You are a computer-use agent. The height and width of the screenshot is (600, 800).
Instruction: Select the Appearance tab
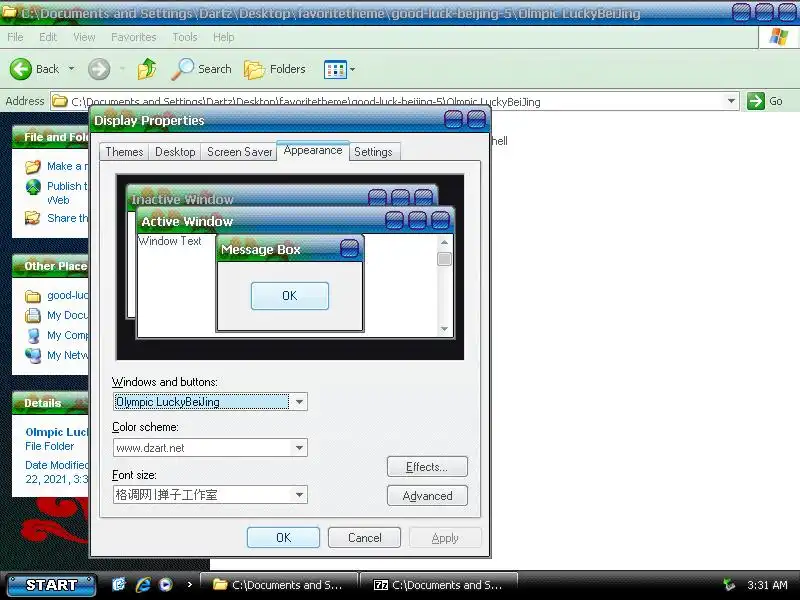(x=313, y=151)
